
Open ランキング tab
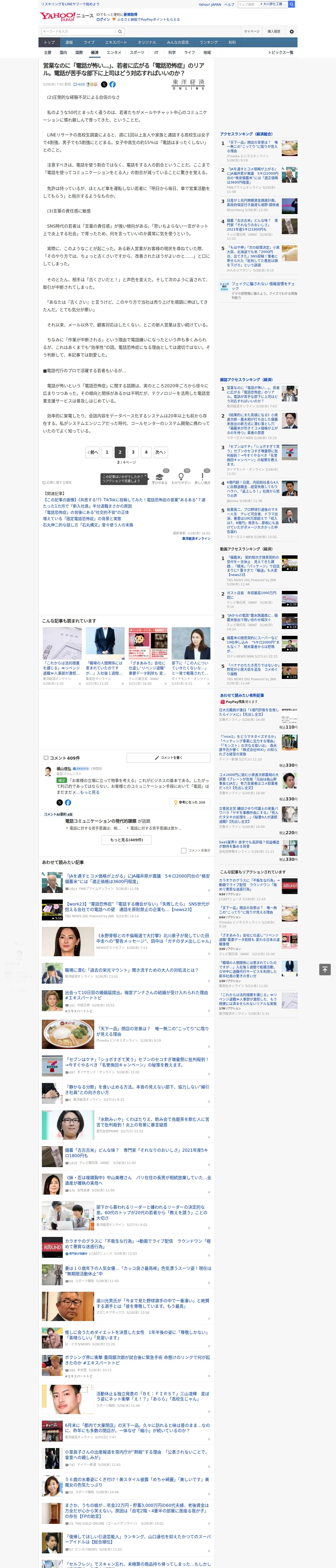click(209, 43)
